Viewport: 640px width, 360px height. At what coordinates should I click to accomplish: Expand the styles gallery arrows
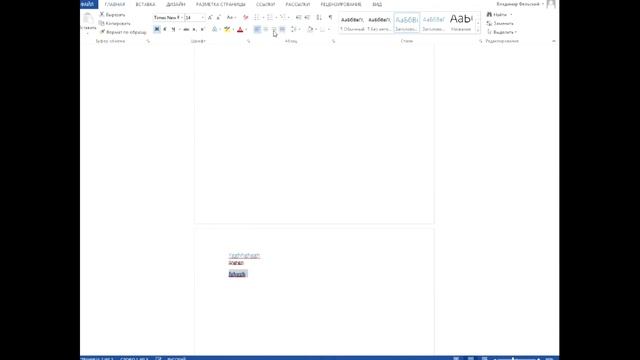pyautogui.click(x=478, y=30)
